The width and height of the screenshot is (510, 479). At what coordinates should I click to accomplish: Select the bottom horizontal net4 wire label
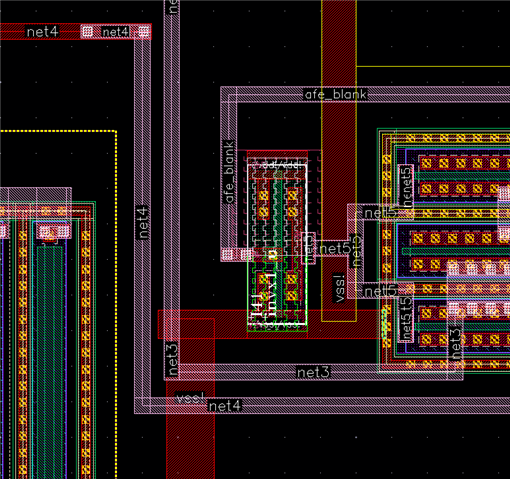pos(224,406)
